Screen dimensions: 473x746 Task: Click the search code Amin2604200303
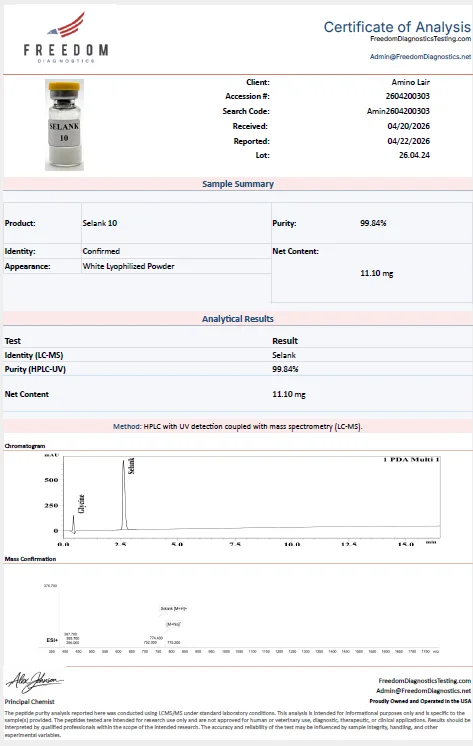click(x=398, y=111)
